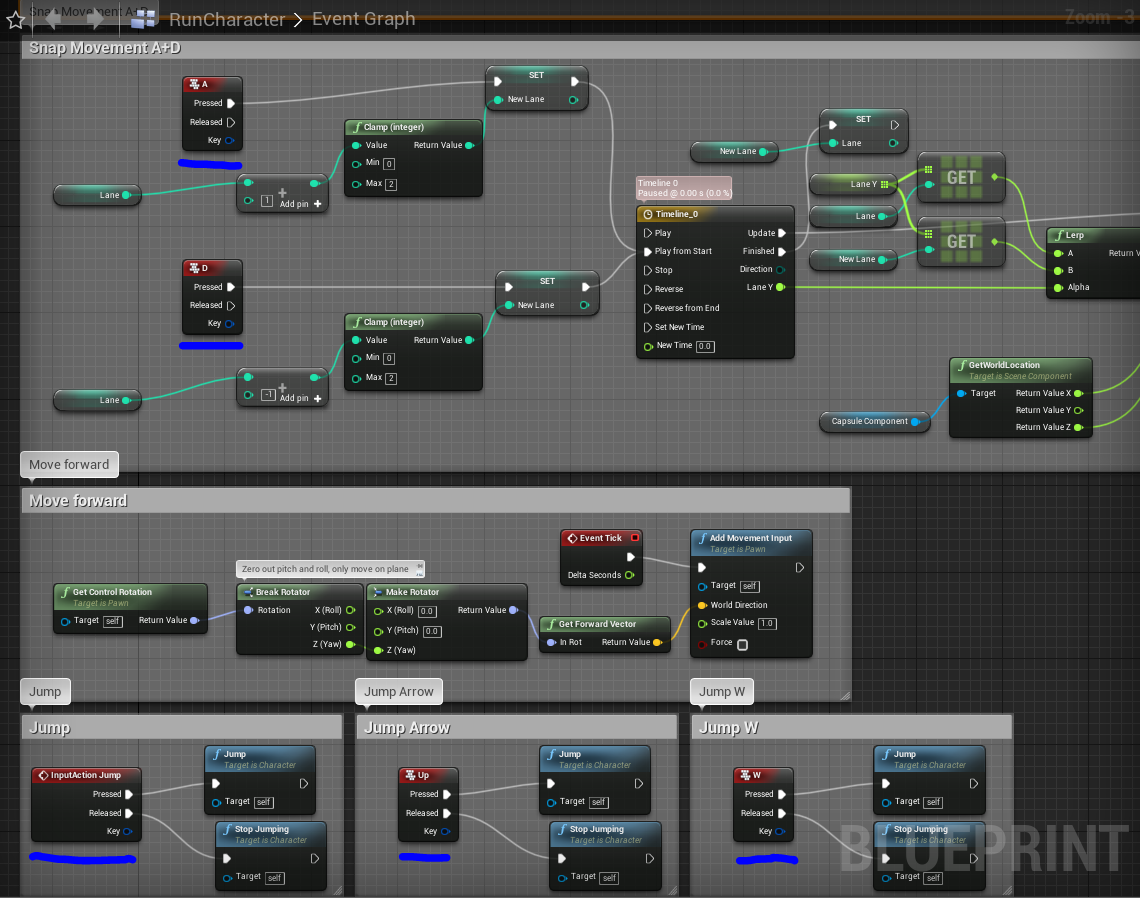
Task: Click the Snap Movement A+D comment header
Action: point(105,48)
